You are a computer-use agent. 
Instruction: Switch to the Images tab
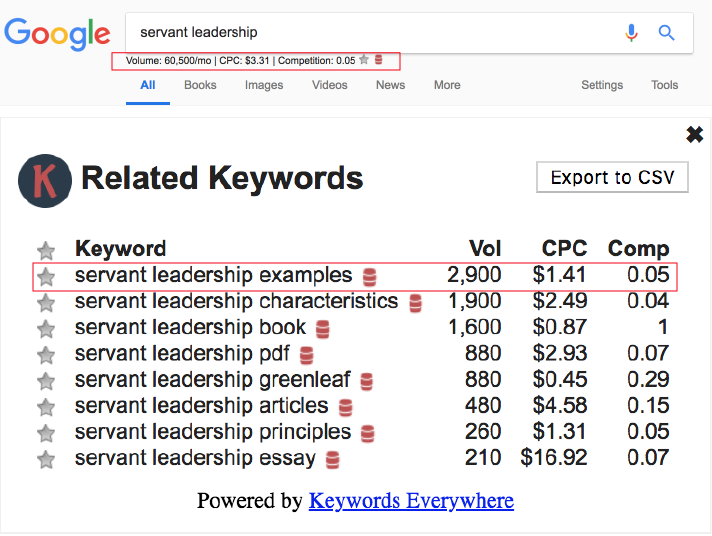[264, 85]
